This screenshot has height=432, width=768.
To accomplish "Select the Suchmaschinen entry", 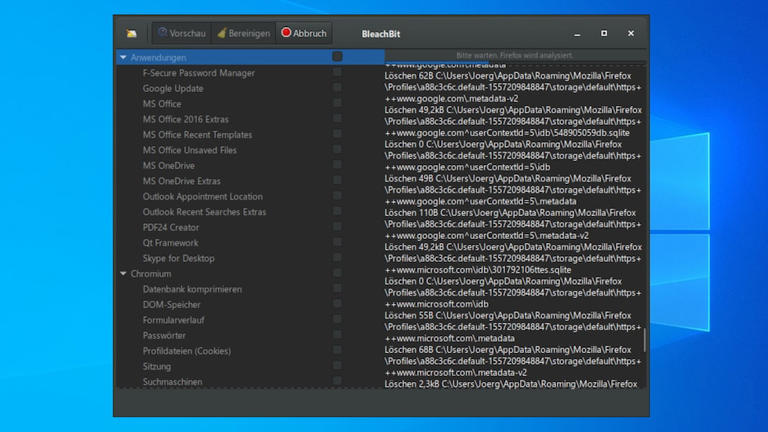I will click(x=172, y=382).
